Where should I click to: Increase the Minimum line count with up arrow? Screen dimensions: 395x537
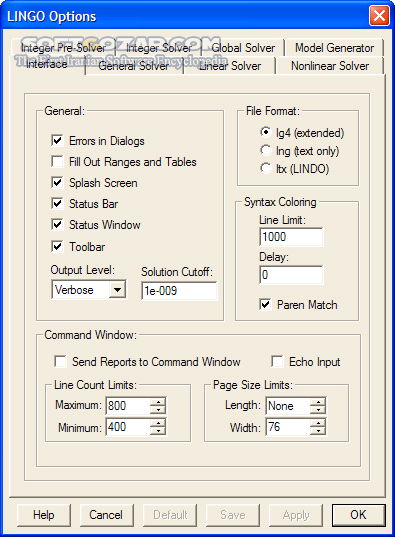click(158, 423)
